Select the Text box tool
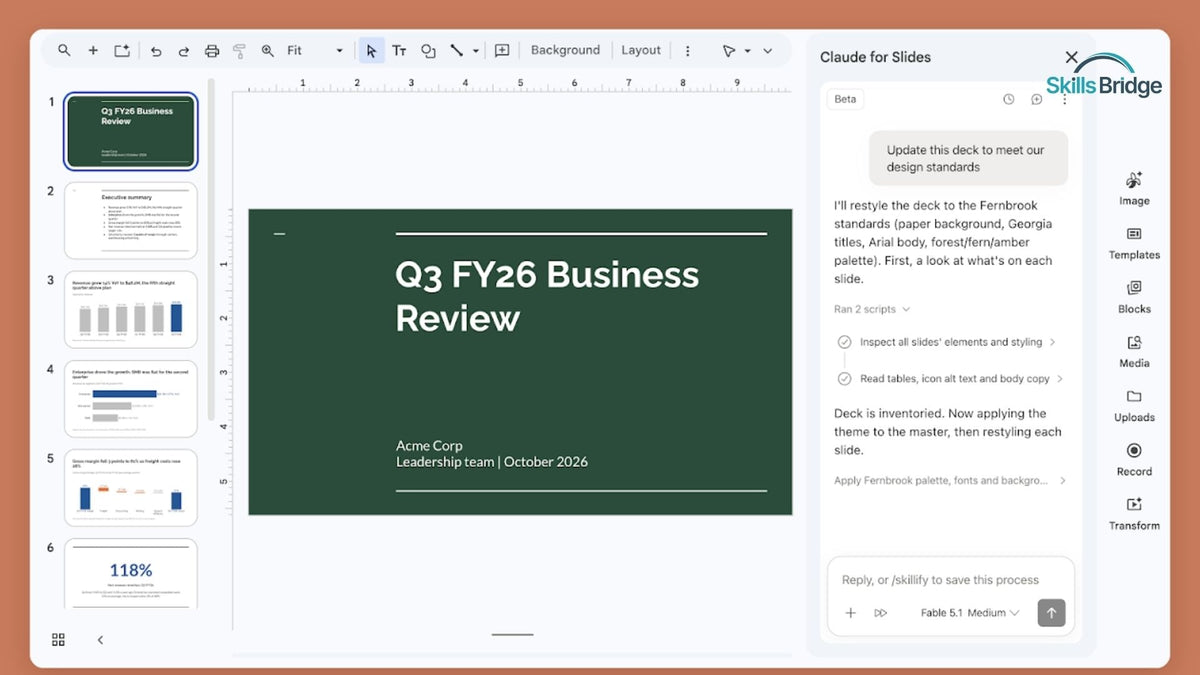Image resolution: width=1200 pixels, height=675 pixels. tap(399, 50)
